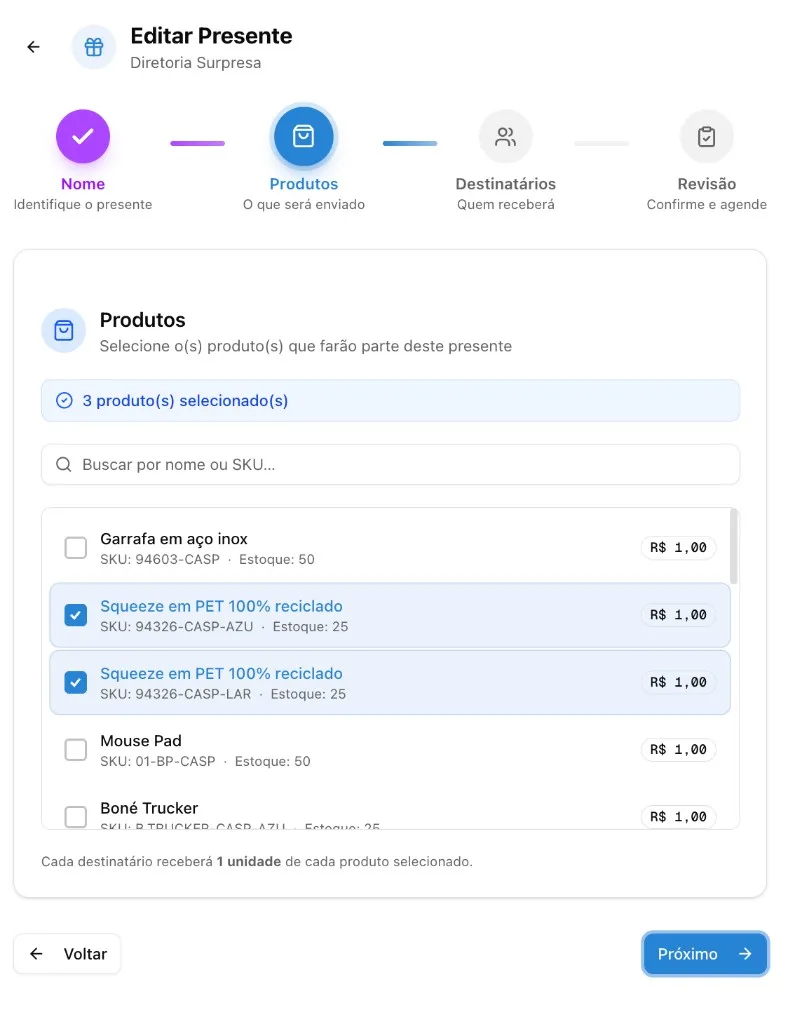The height and width of the screenshot is (1024, 795).
Task: Uncheck Squeeze with SKU 94326-CASP-LAR
Action: [76, 682]
